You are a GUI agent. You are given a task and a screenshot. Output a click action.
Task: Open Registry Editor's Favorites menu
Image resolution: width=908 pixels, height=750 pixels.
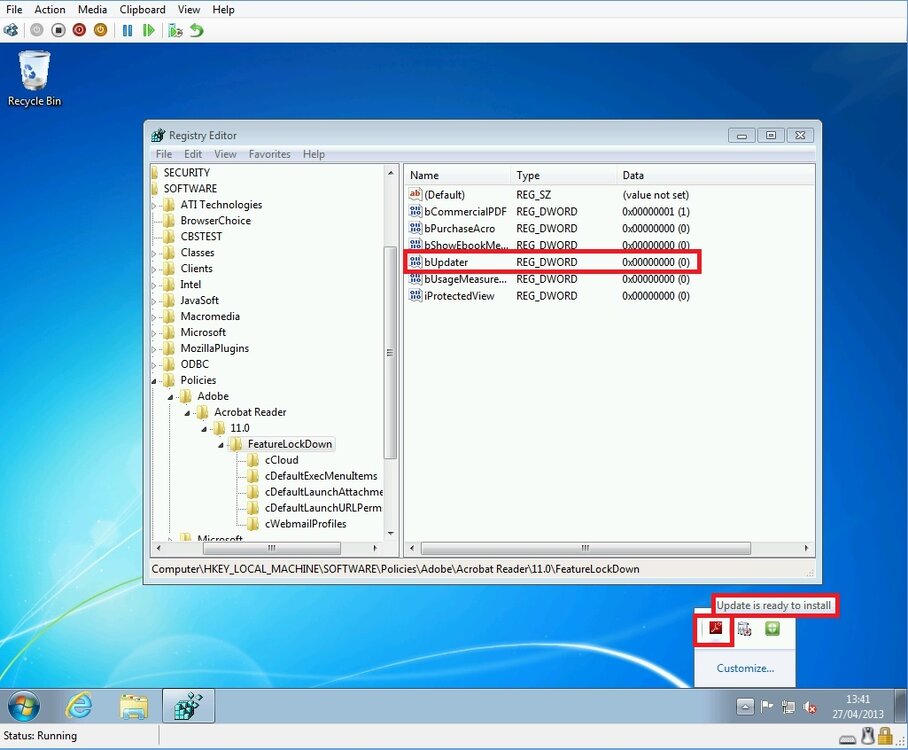tap(269, 154)
